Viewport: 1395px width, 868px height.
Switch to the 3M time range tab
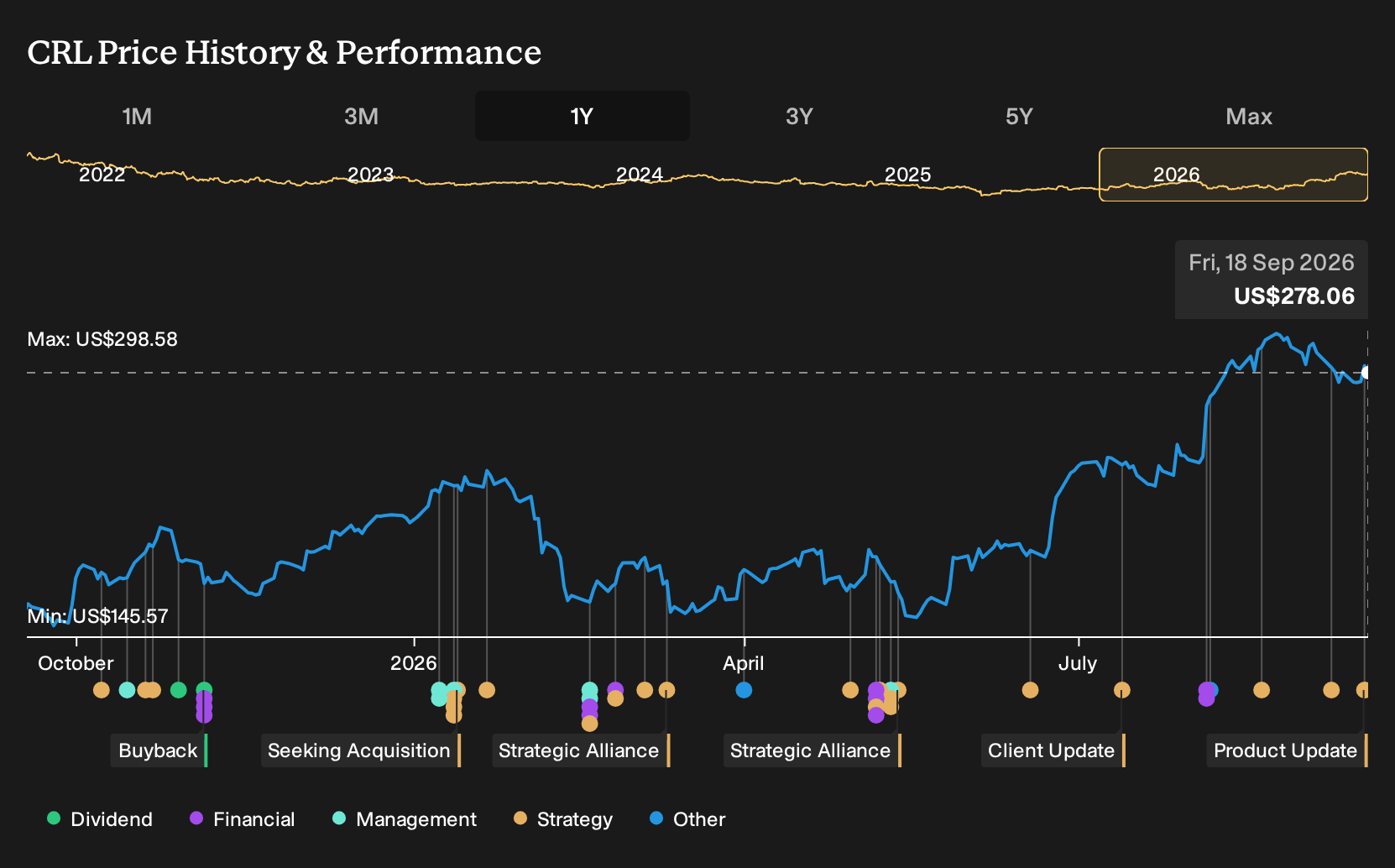361,116
